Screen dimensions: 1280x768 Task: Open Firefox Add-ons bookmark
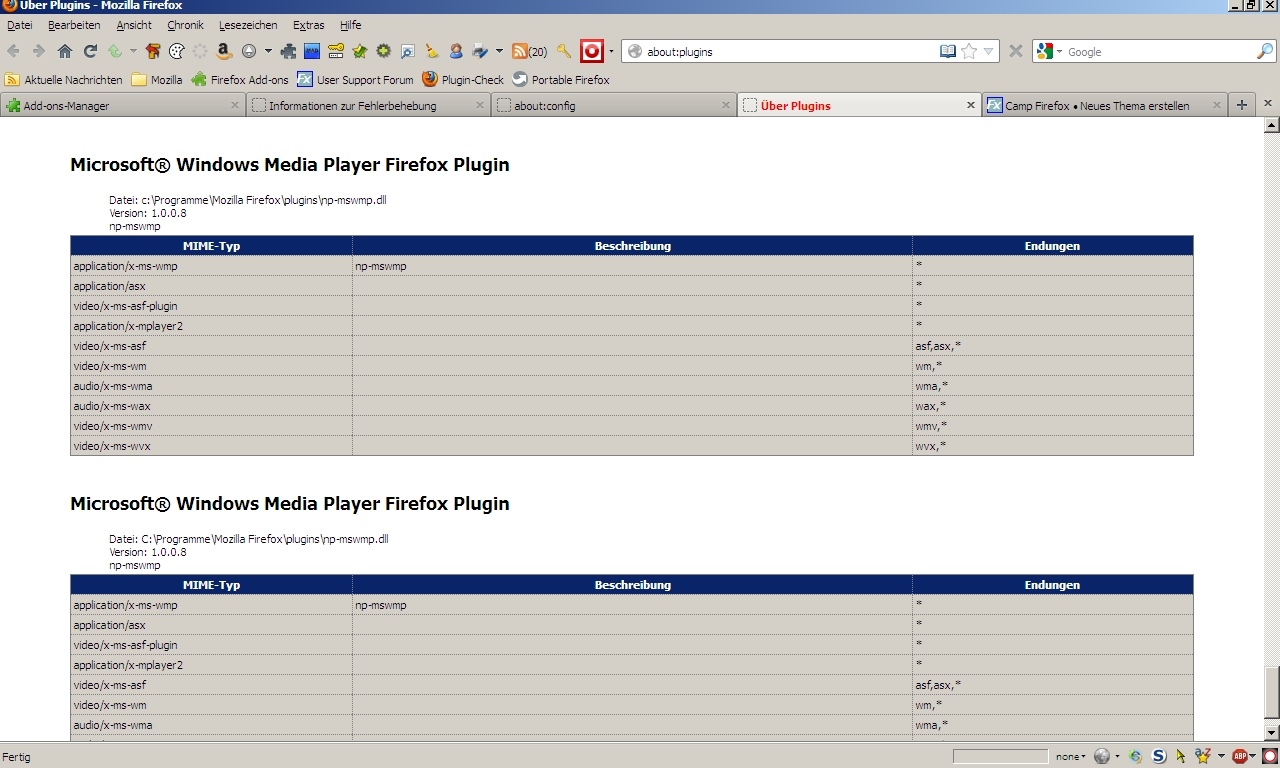240,80
